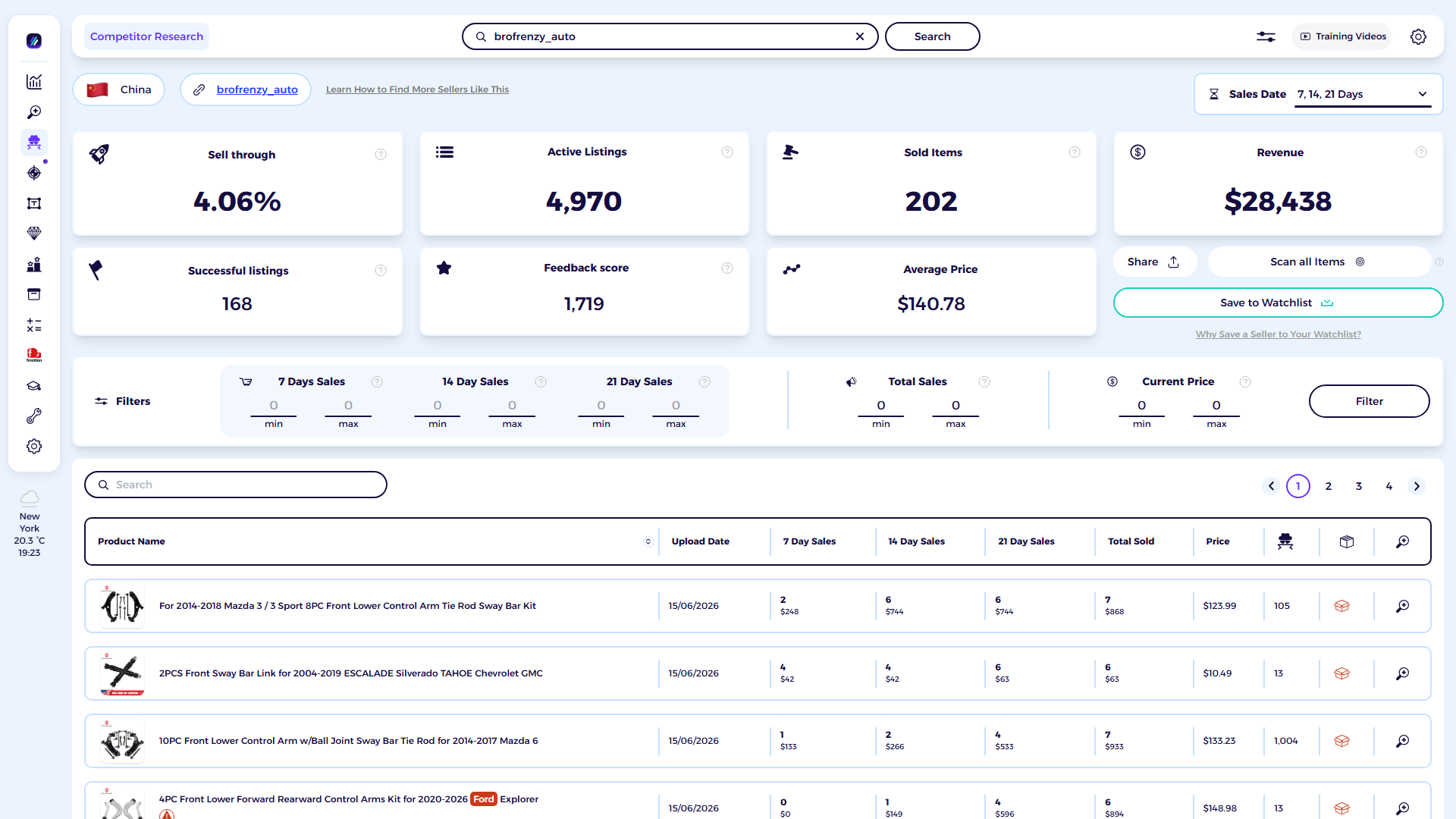Expand the Sales Date dropdown
Image resolution: width=1456 pixels, height=819 pixels.
click(x=1363, y=94)
